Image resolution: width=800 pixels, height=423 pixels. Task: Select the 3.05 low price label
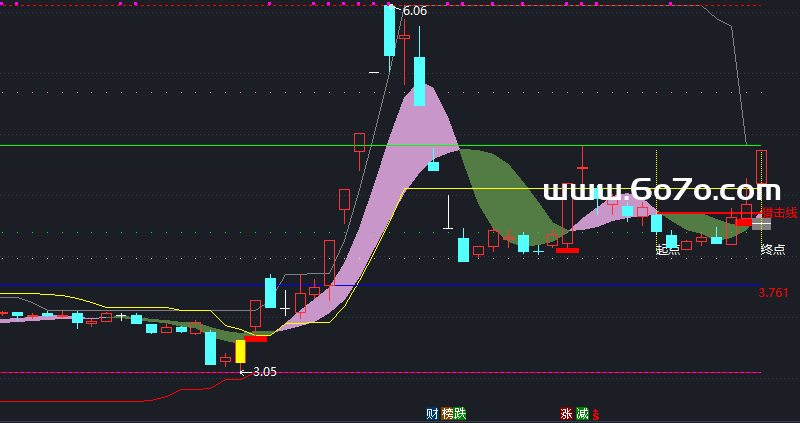[264, 372]
